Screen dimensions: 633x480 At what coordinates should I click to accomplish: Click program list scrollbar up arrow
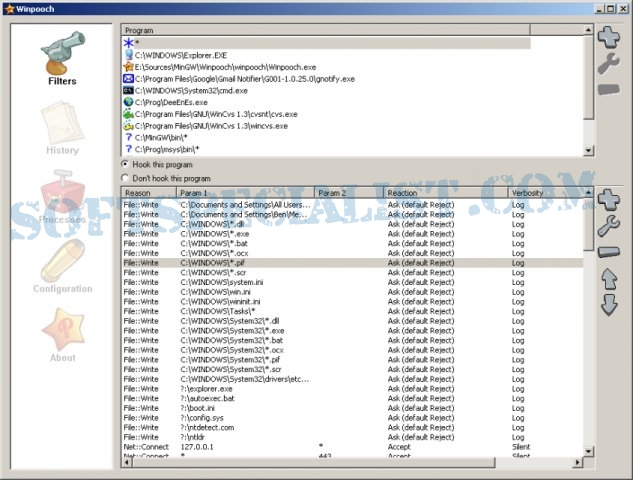(588, 30)
